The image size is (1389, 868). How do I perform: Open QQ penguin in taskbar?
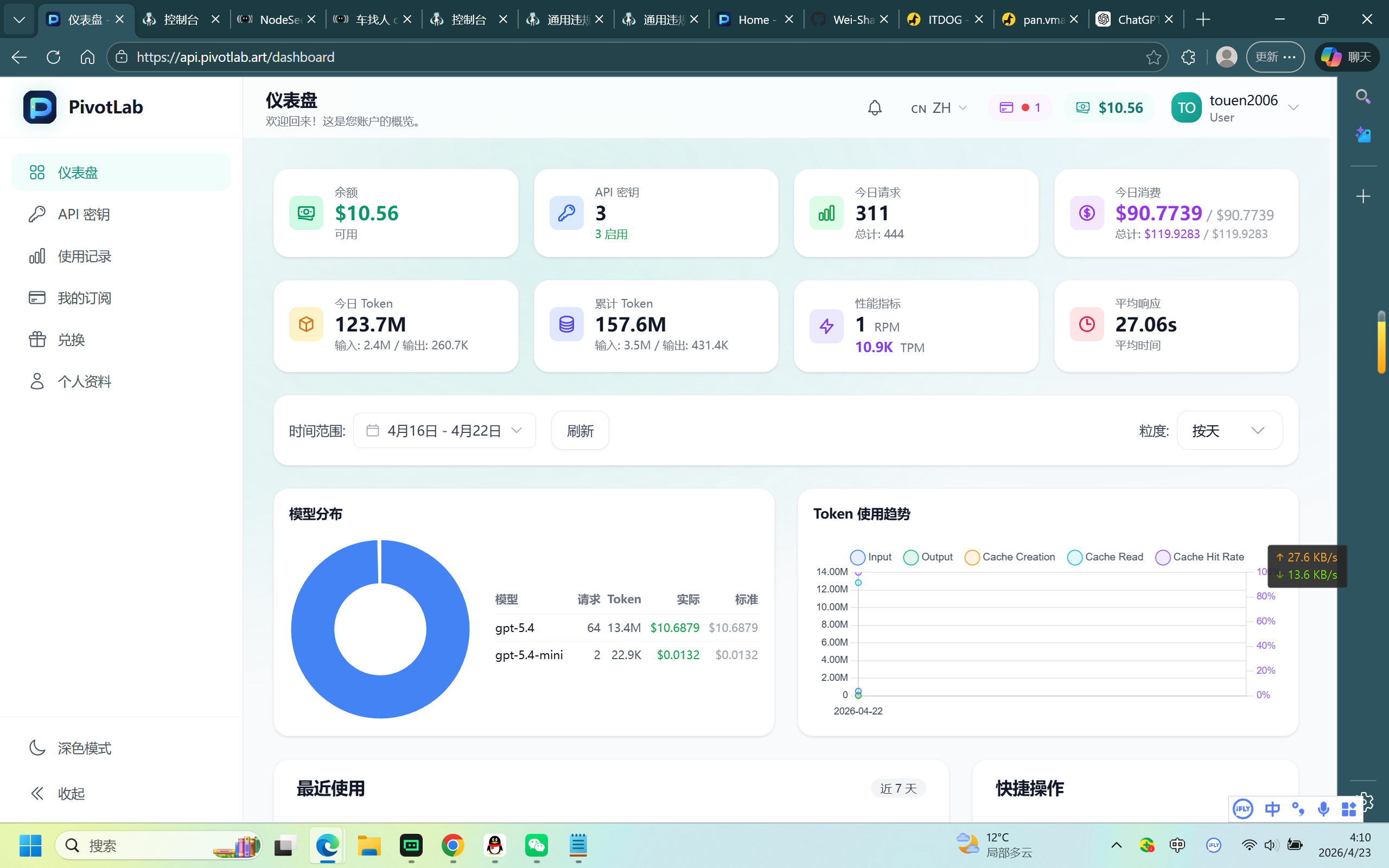[495, 845]
